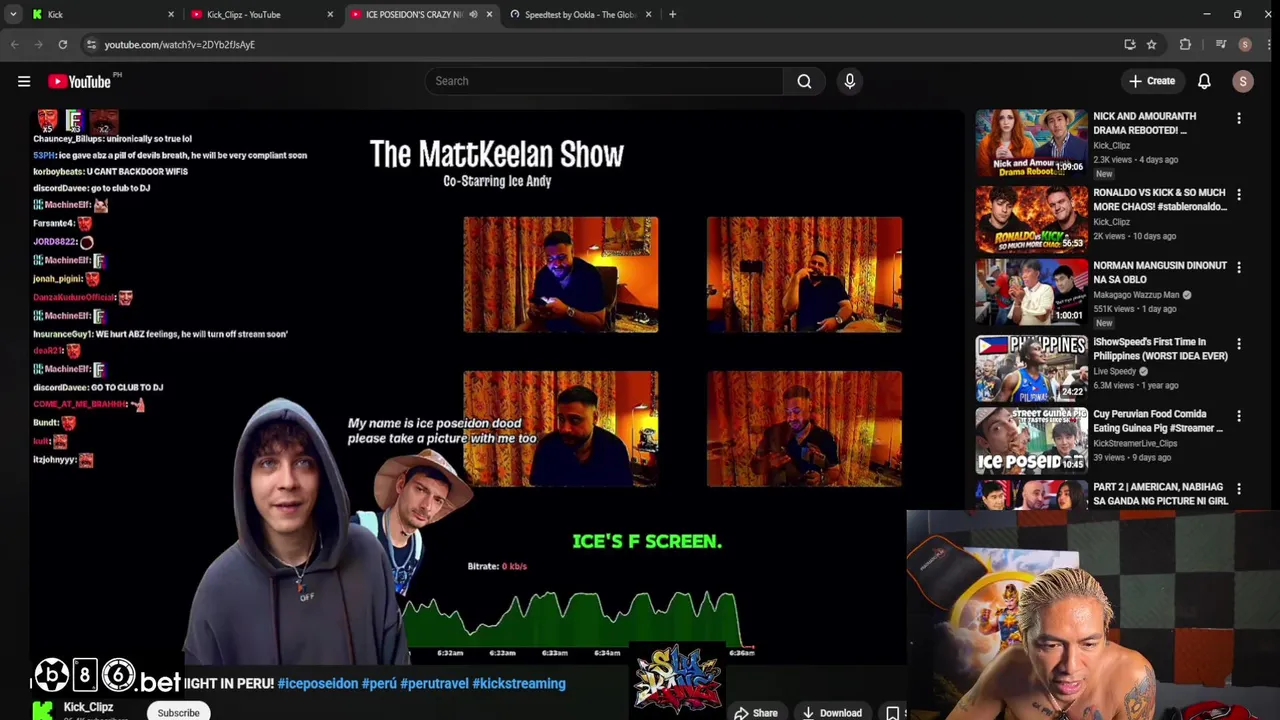Viewport: 1280px width, 720px height.
Task: Share this video
Action: pos(756,712)
